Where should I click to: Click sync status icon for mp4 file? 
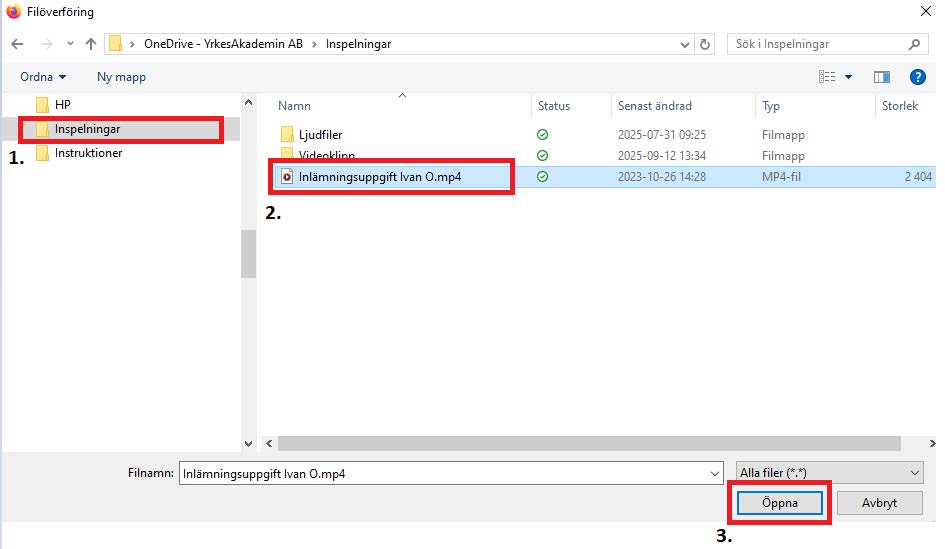[542, 177]
